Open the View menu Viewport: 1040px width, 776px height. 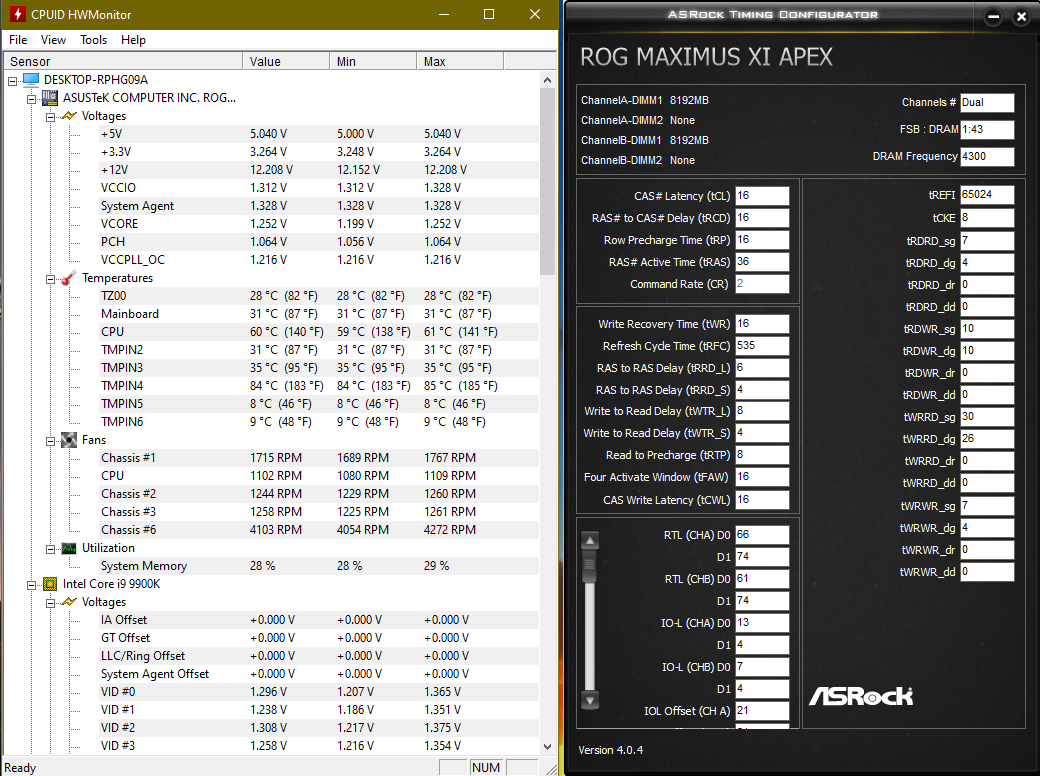pos(53,40)
